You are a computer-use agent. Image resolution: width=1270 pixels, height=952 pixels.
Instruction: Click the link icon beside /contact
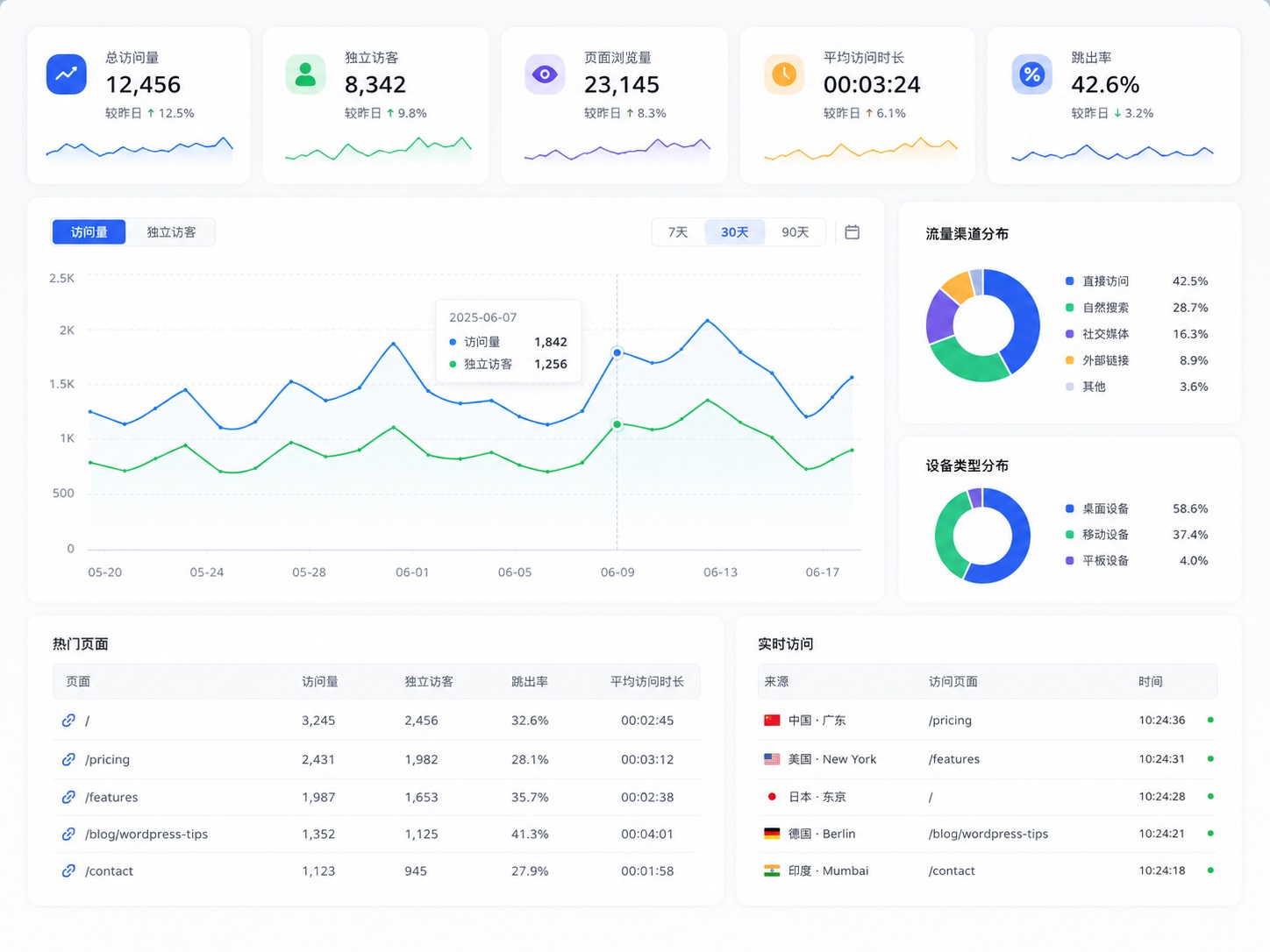click(x=68, y=870)
